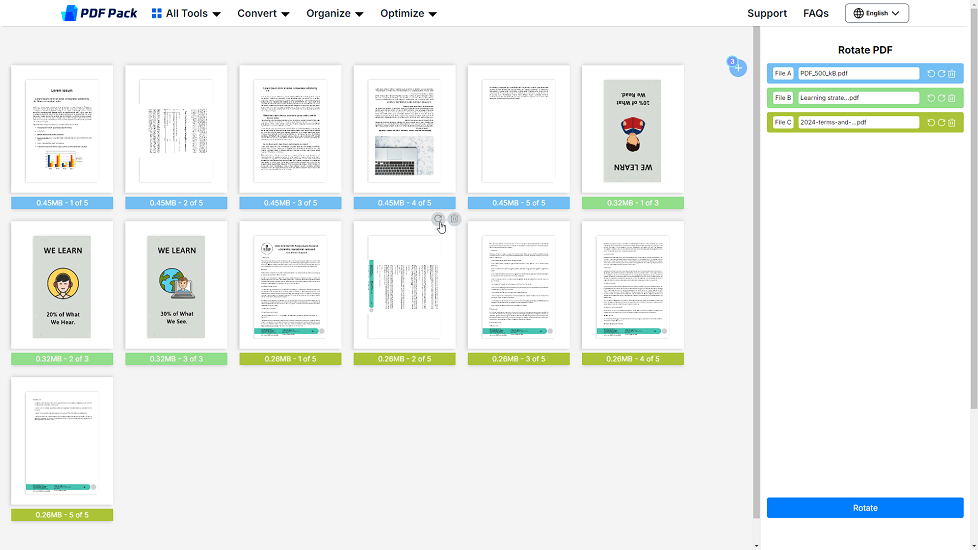Open the FAQs link
The height and width of the screenshot is (550, 978).
click(x=815, y=14)
